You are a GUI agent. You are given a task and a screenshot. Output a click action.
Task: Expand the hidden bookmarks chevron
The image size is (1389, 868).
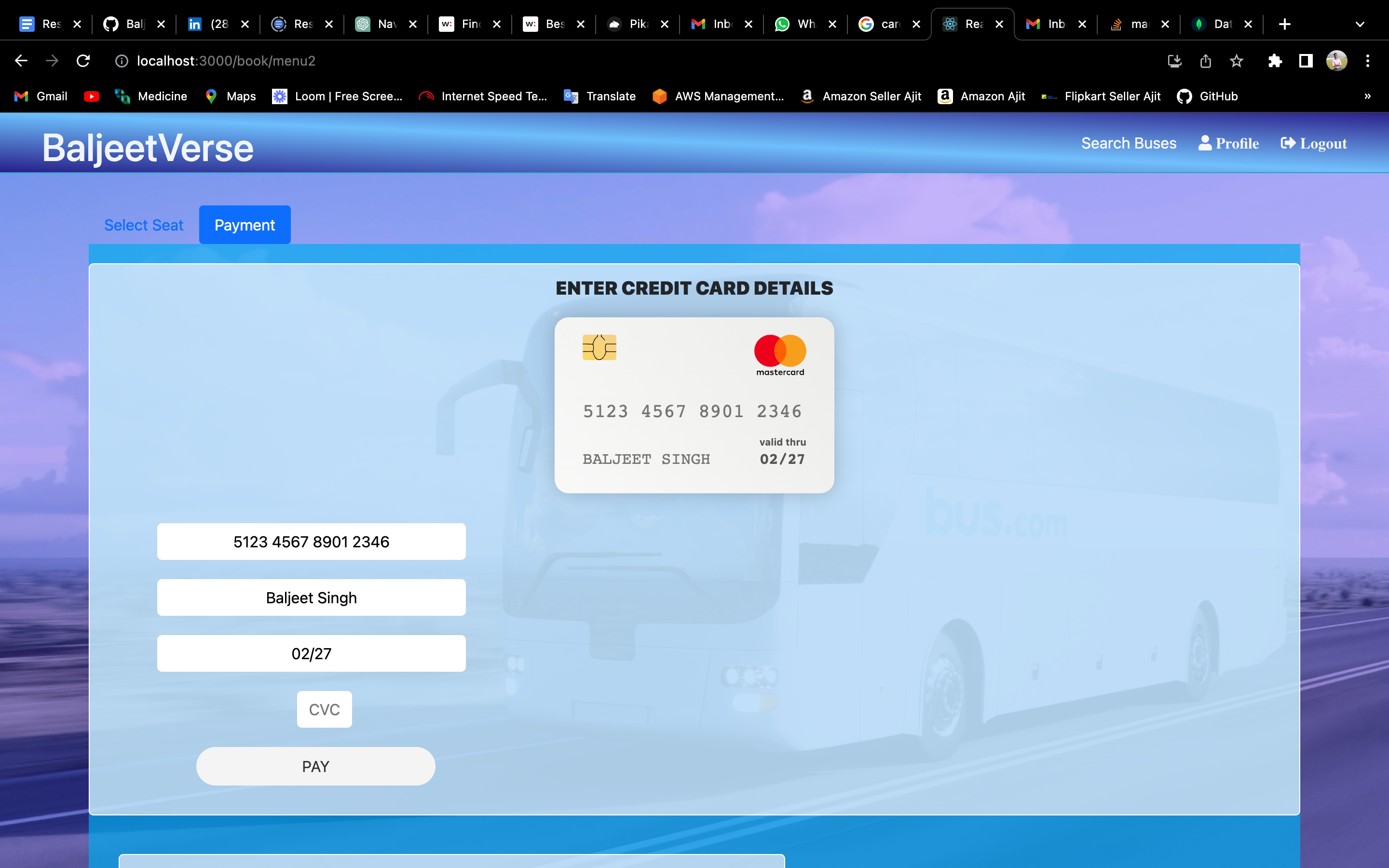[x=1367, y=96]
